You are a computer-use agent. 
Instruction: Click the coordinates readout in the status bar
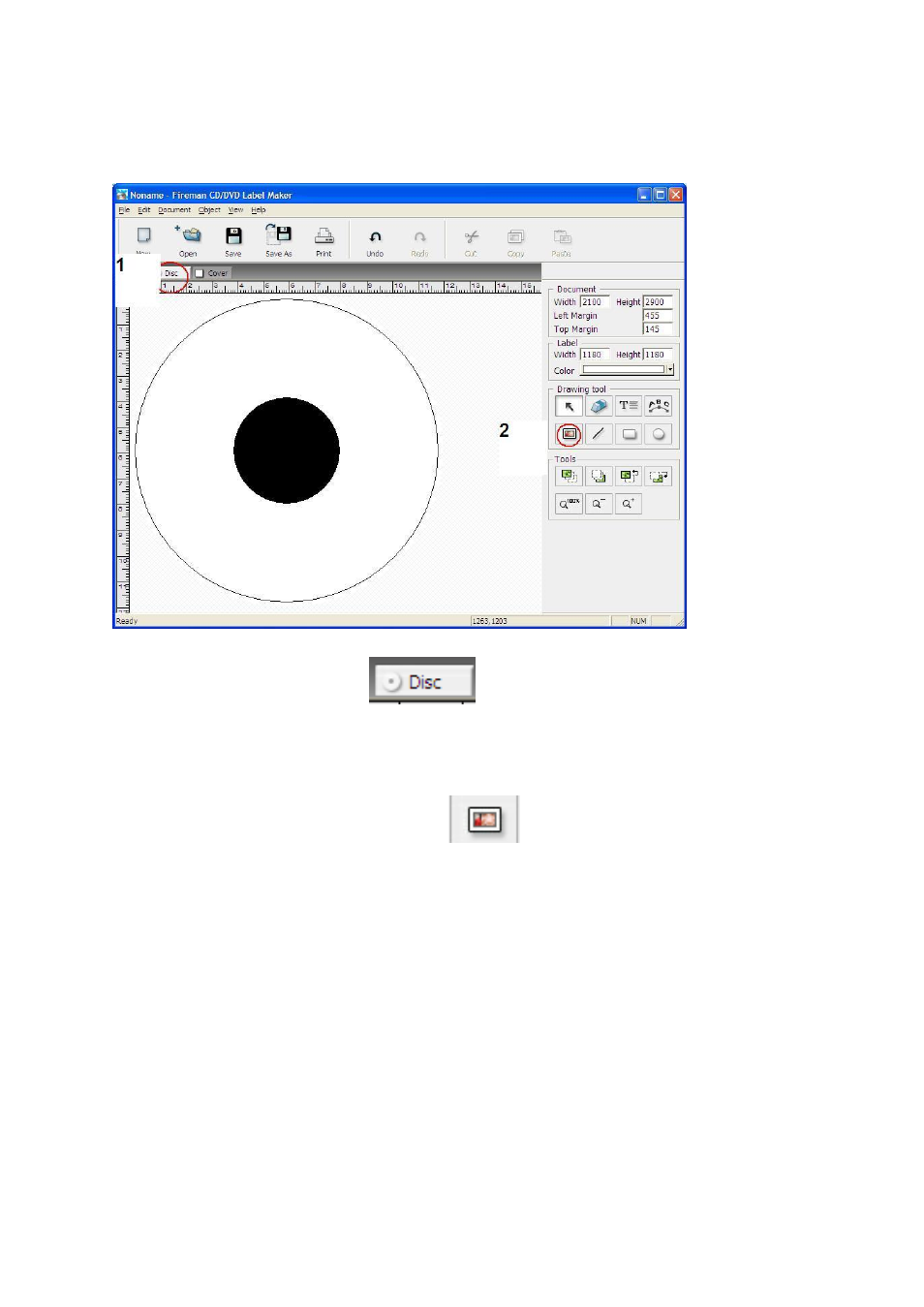pos(490,621)
